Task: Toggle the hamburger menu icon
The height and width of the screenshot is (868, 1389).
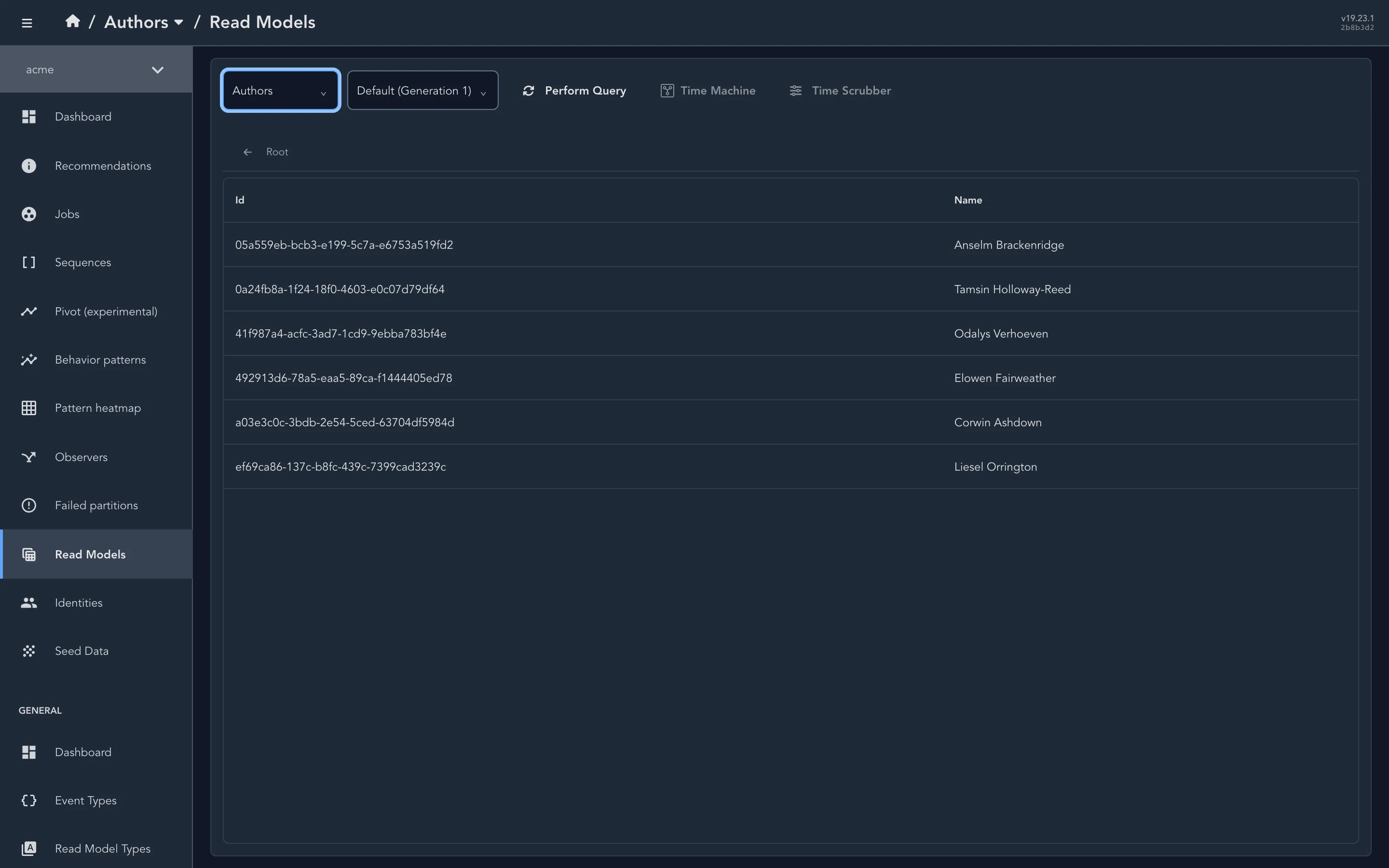Action: coord(27,23)
